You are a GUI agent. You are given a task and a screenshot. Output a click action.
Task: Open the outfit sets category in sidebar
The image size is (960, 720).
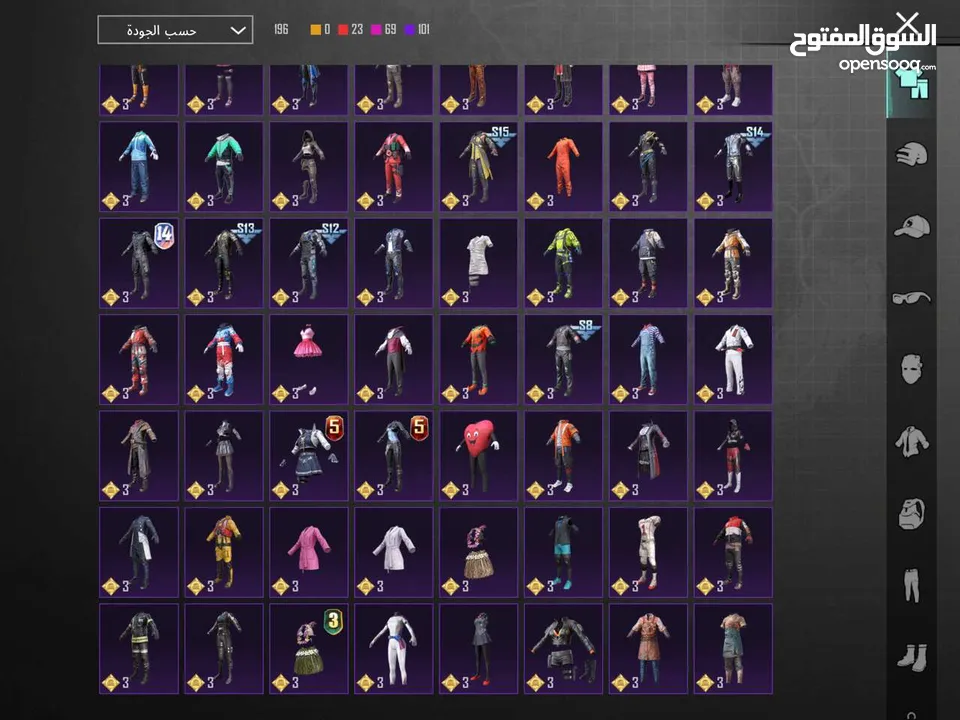(912, 84)
